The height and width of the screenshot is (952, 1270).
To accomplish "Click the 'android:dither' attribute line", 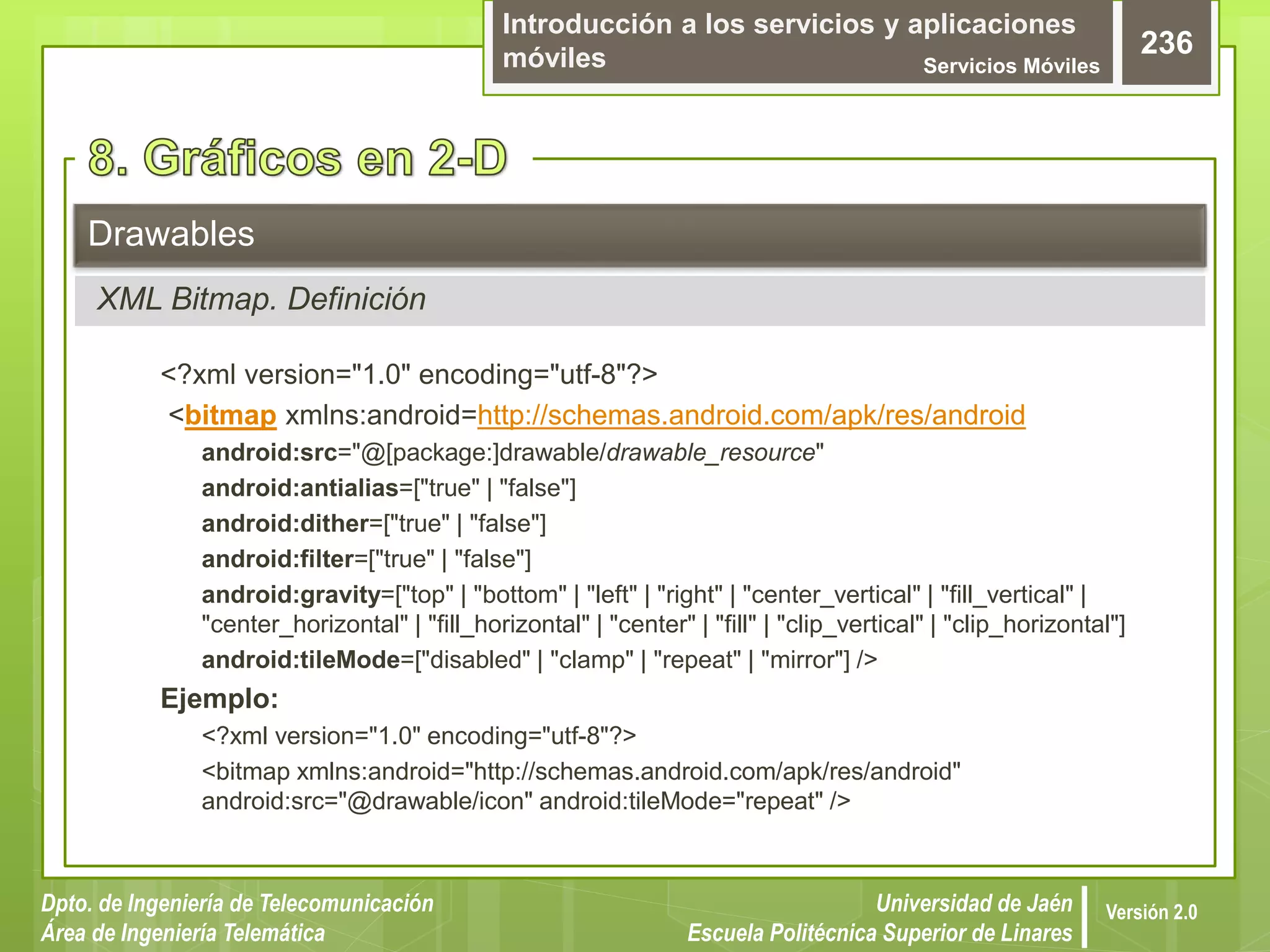I will [x=374, y=524].
